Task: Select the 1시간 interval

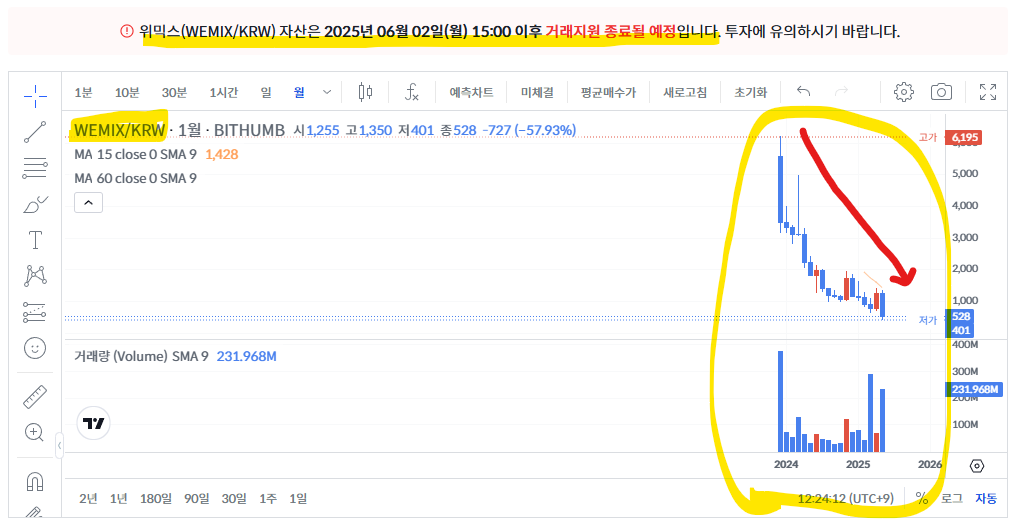Action: pyautogui.click(x=224, y=93)
